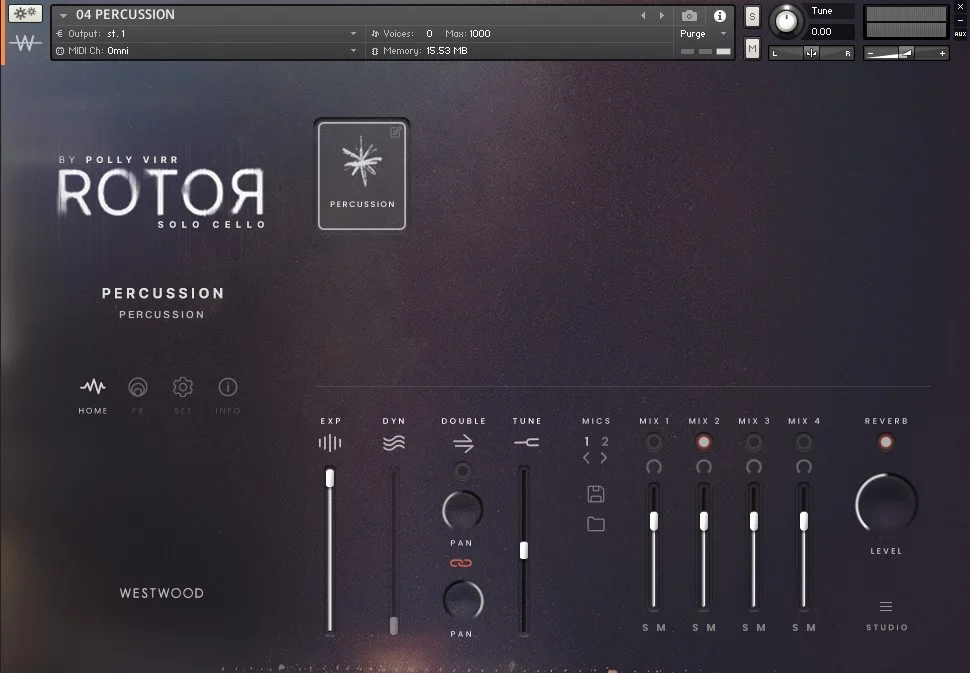Open the INFO page icon
The image size is (970, 673).
tap(228, 387)
